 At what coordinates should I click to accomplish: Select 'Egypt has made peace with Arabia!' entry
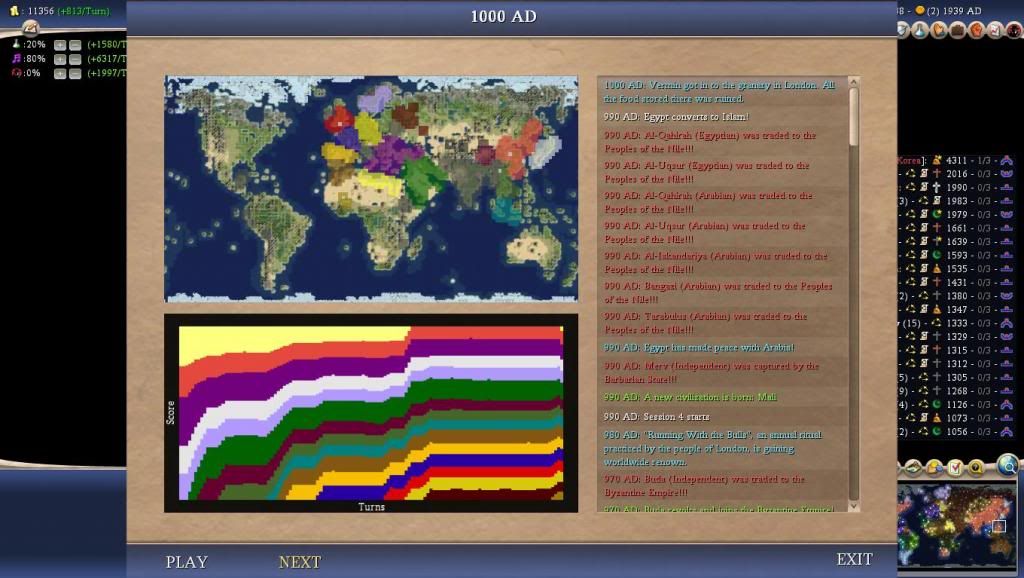pos(721,347)
